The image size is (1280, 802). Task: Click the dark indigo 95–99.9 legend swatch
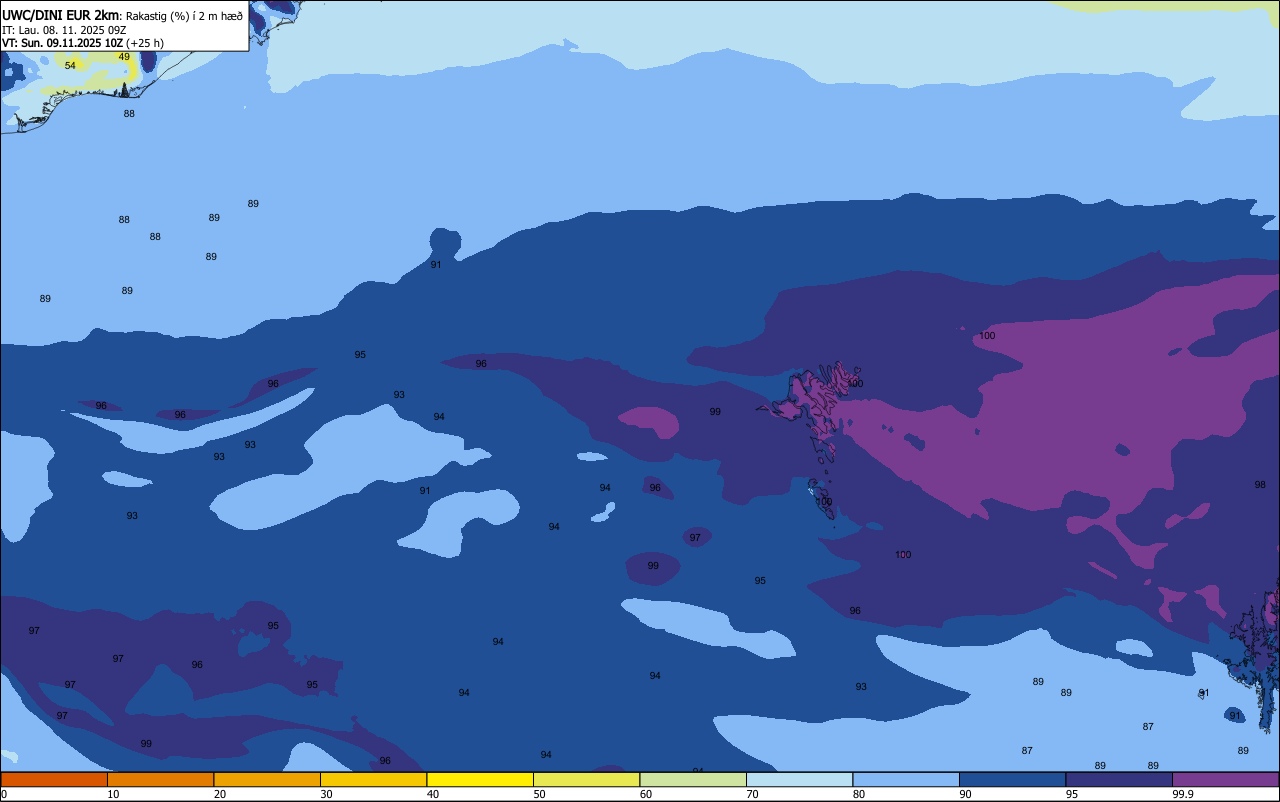(x=1119, y=779)
